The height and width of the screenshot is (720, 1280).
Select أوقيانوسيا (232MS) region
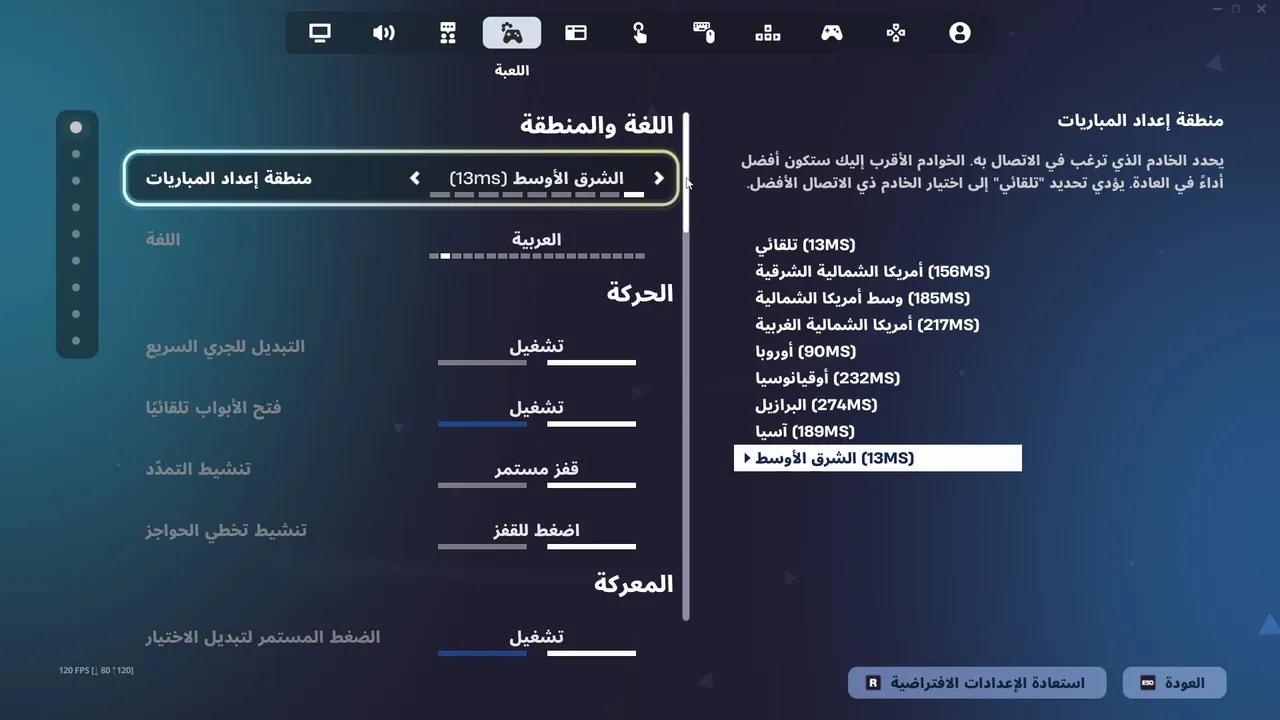click(827, 378)
